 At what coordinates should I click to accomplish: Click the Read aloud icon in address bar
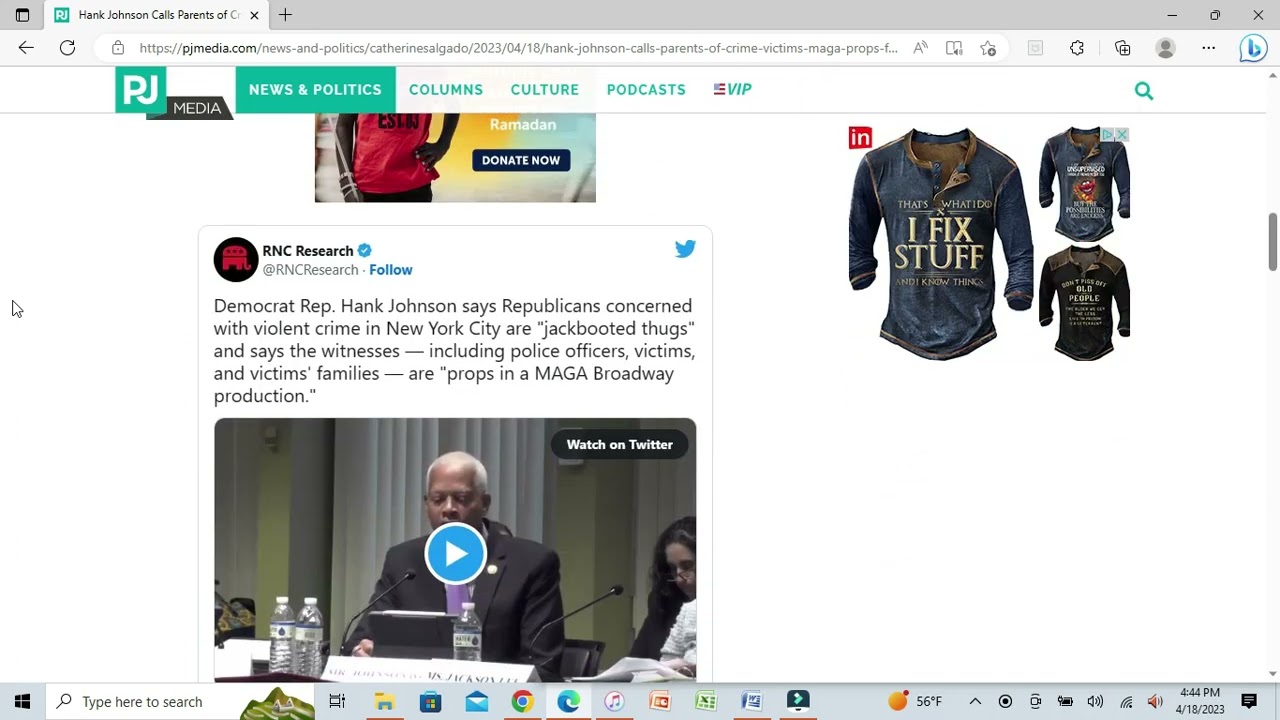[920, 48]
